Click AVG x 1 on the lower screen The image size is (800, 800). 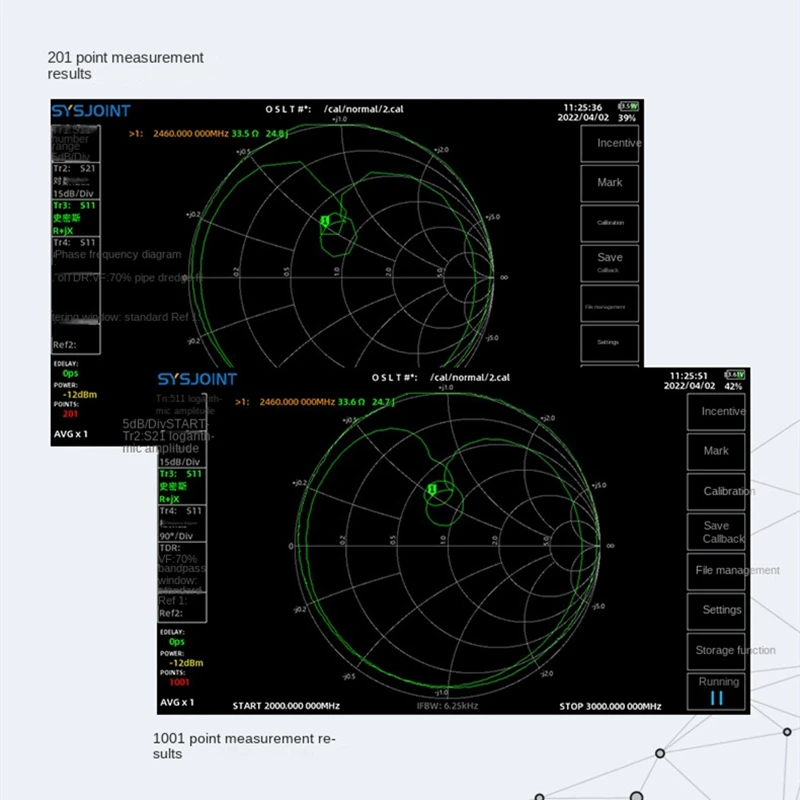tap(178, 703)
